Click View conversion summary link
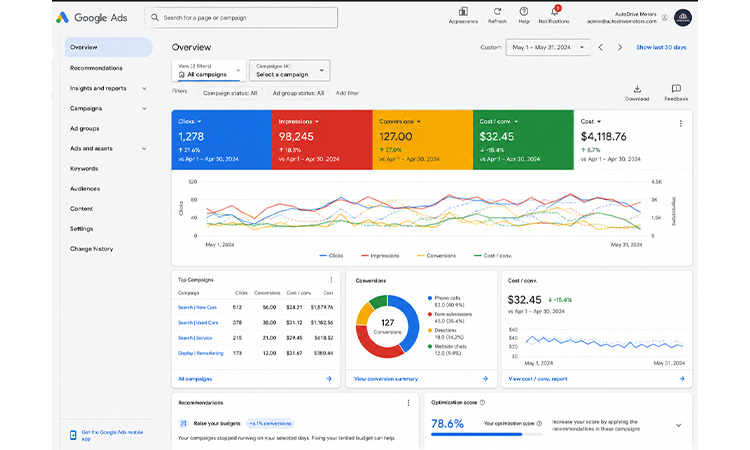The image size is (750, 450). coord(386,379)
